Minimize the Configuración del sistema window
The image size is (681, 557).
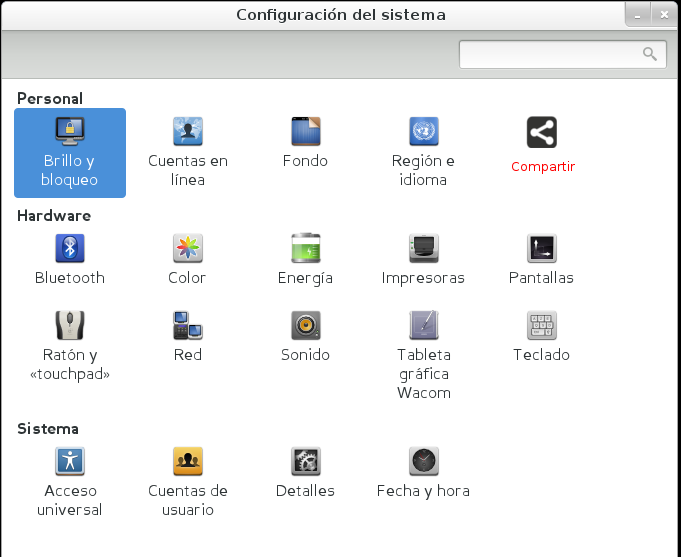point(638,15)
